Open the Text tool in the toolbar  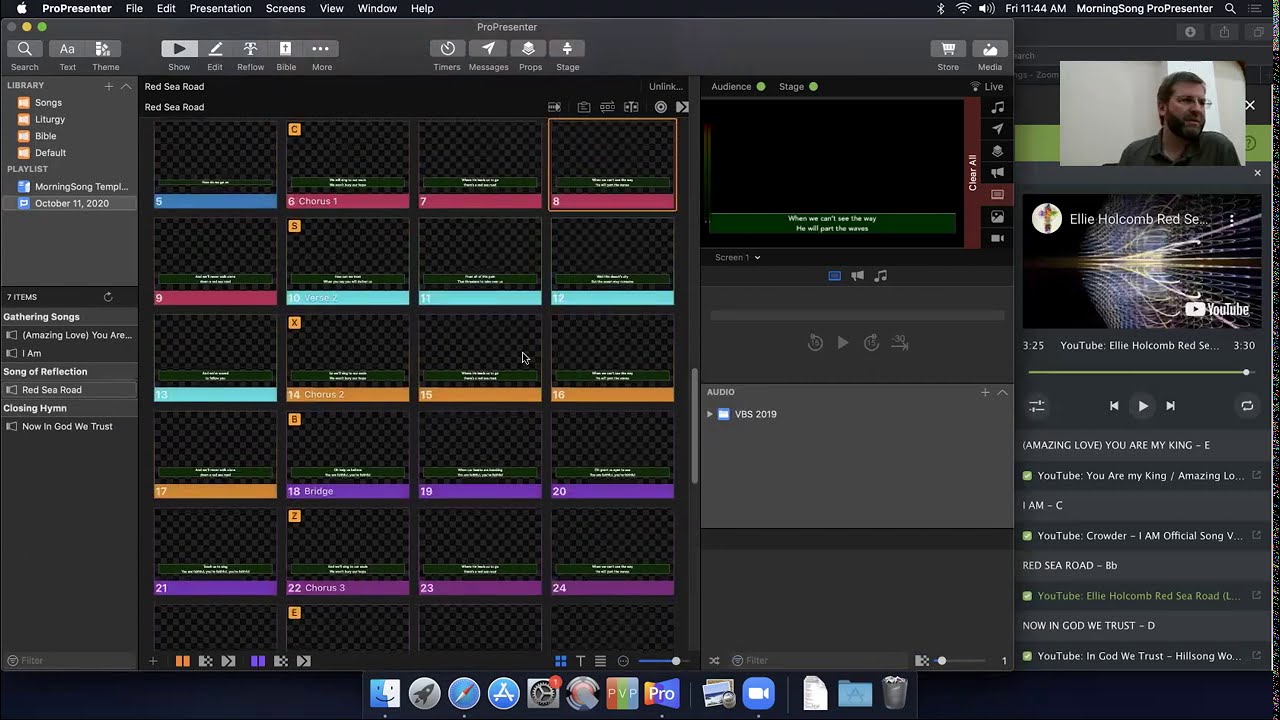[x=67, y=49]
